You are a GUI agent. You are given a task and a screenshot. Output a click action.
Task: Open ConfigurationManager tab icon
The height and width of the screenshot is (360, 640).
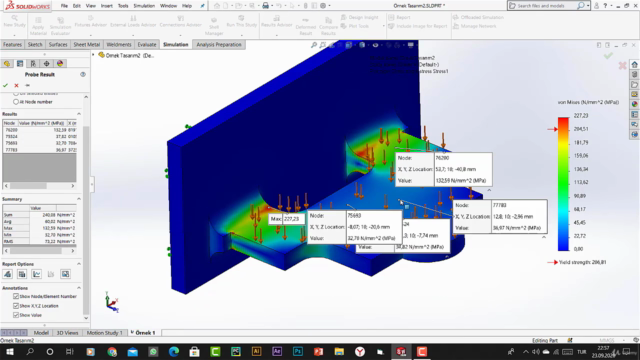tap(33, 64)
